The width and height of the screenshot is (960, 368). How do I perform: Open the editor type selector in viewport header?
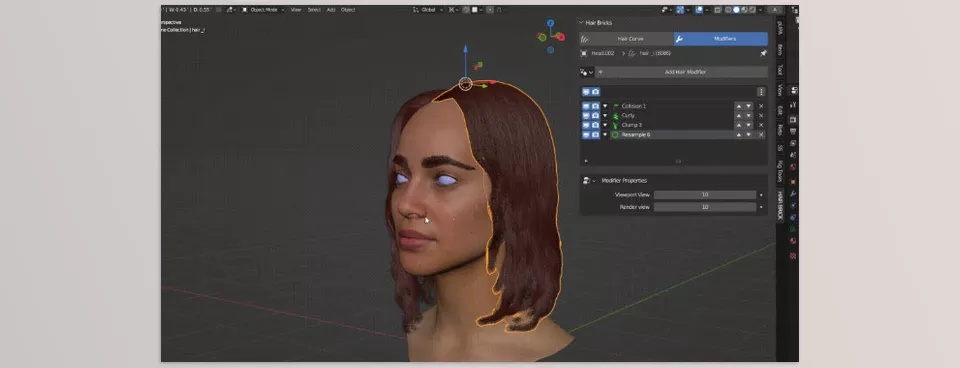tap(231, 10)
